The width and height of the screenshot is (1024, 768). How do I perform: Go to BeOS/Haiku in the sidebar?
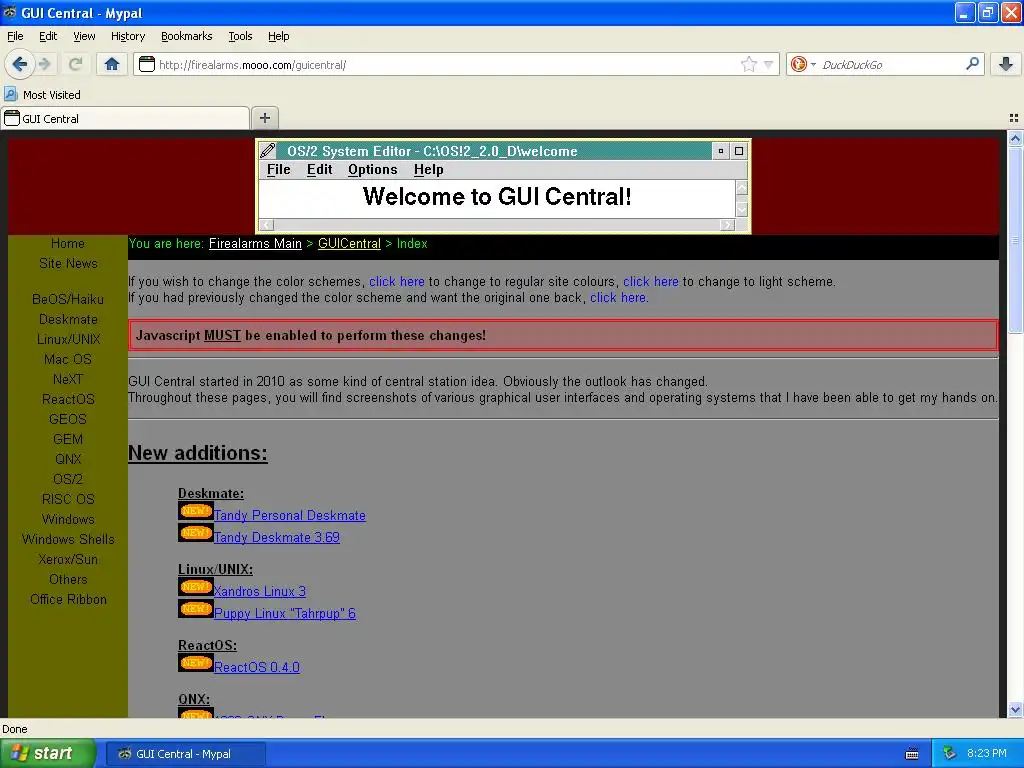click(68, 299)
